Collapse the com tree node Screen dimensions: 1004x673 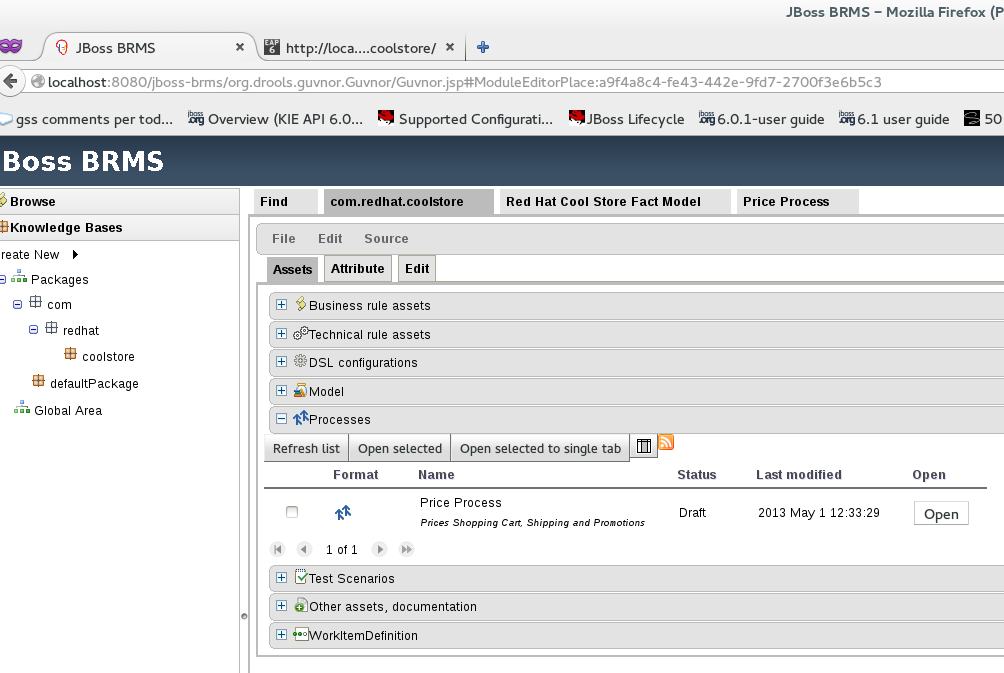[17, 304]
